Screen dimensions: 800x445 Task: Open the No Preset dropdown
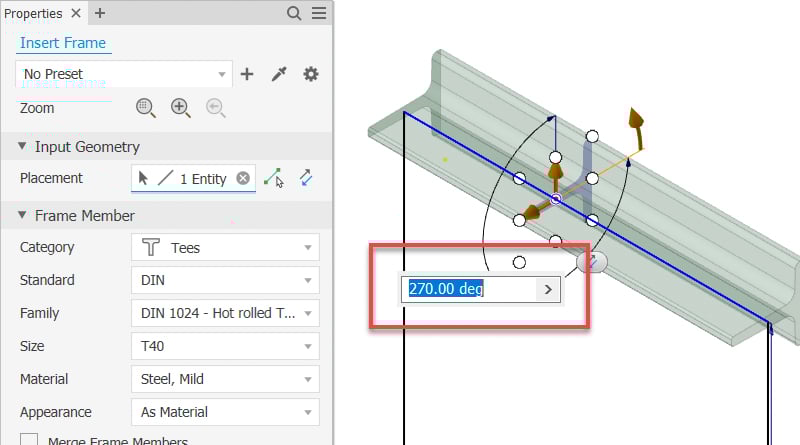point(124,74)
